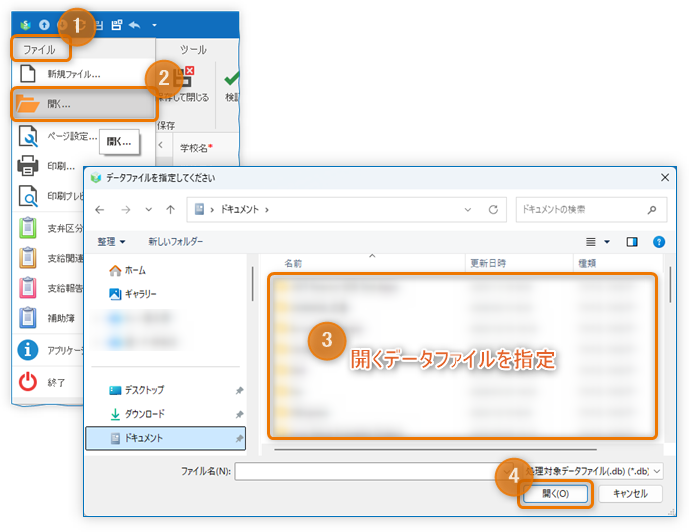Click the pink clipboard 支給報告 icon
The height and width of the screenshot is (532, 689).
[x=28, y=288]
